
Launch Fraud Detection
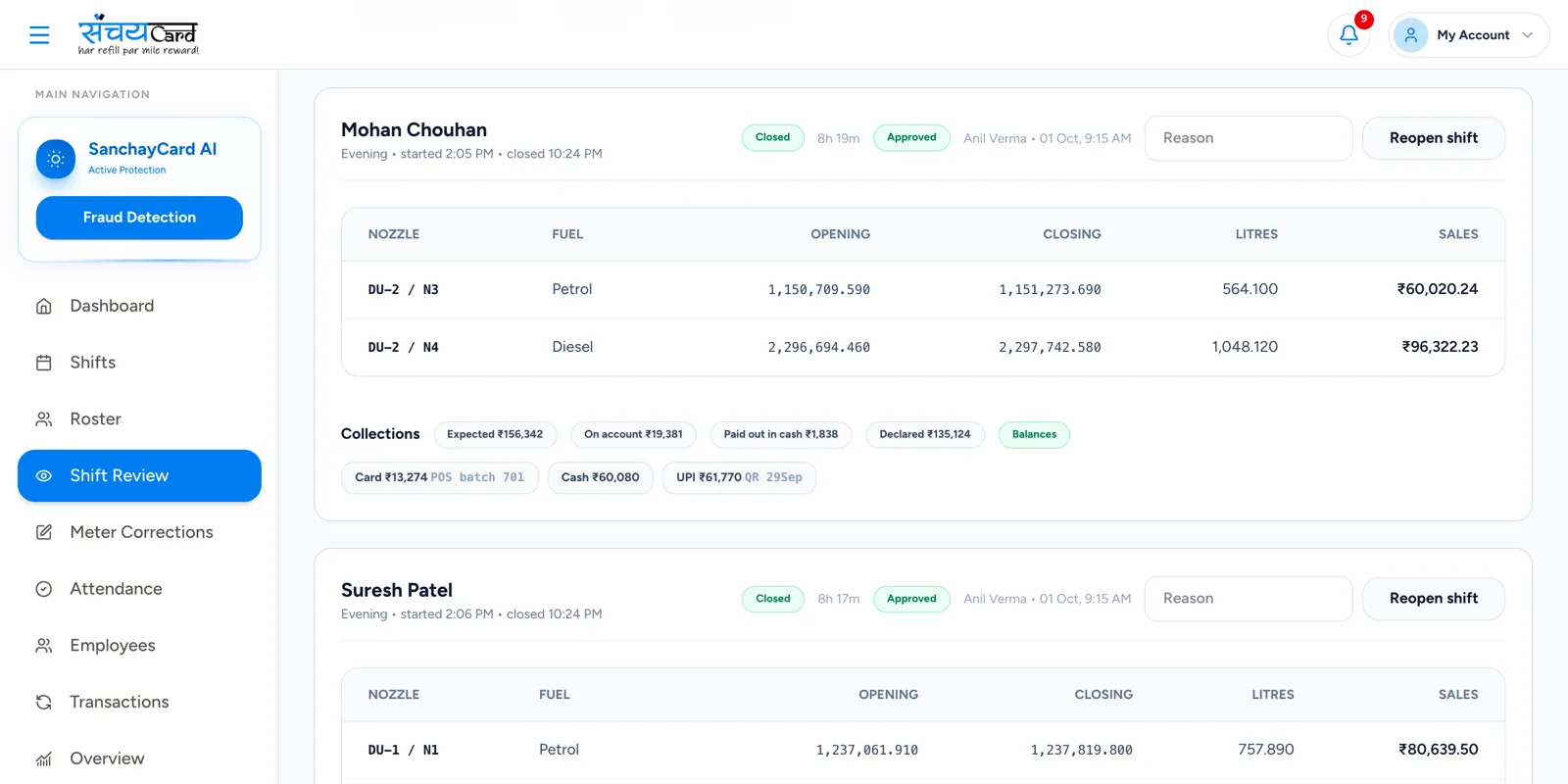[x=139, y=218]
